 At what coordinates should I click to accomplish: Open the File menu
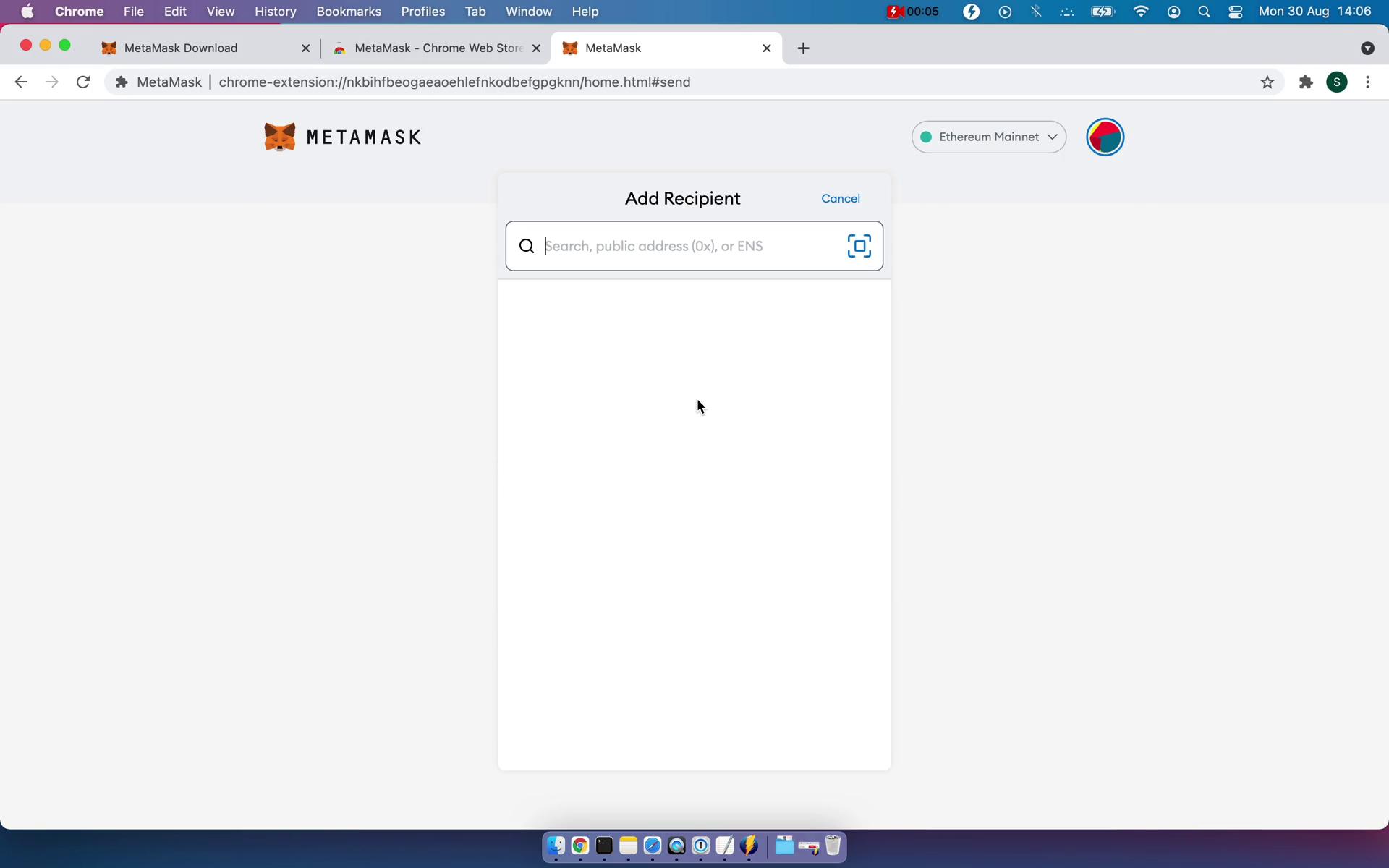133,12
